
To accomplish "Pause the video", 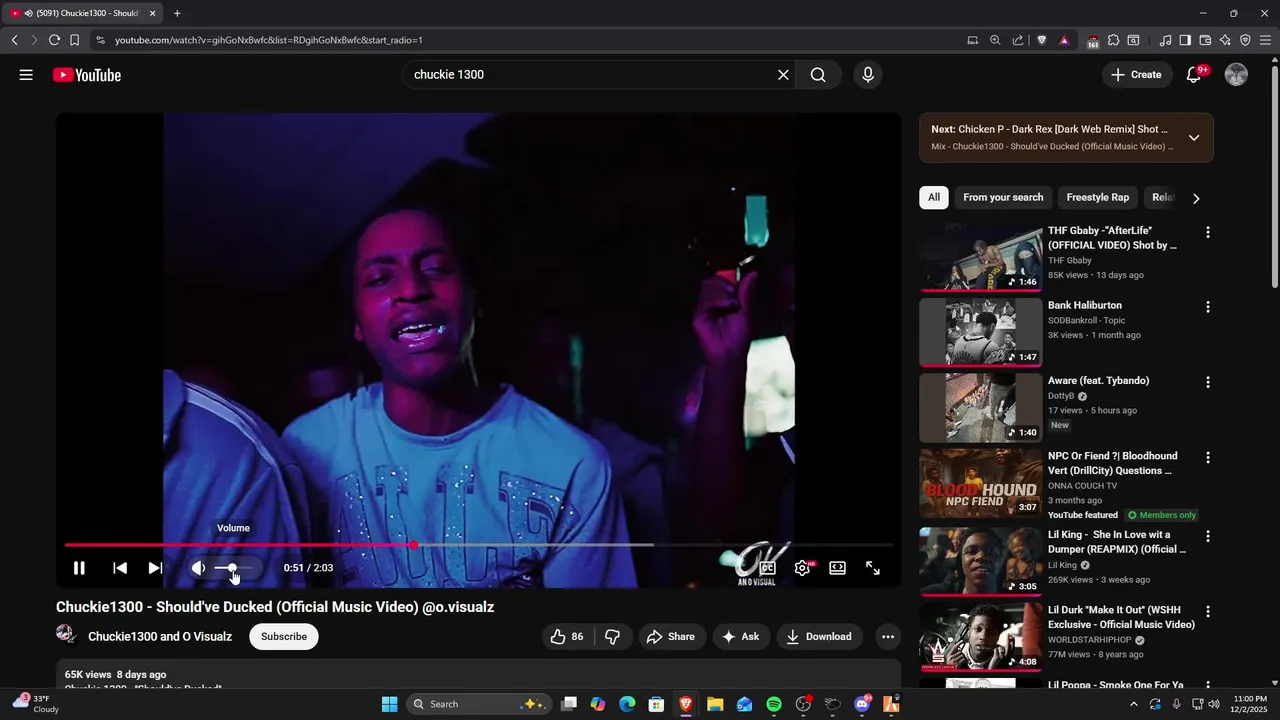I will 79,568.
